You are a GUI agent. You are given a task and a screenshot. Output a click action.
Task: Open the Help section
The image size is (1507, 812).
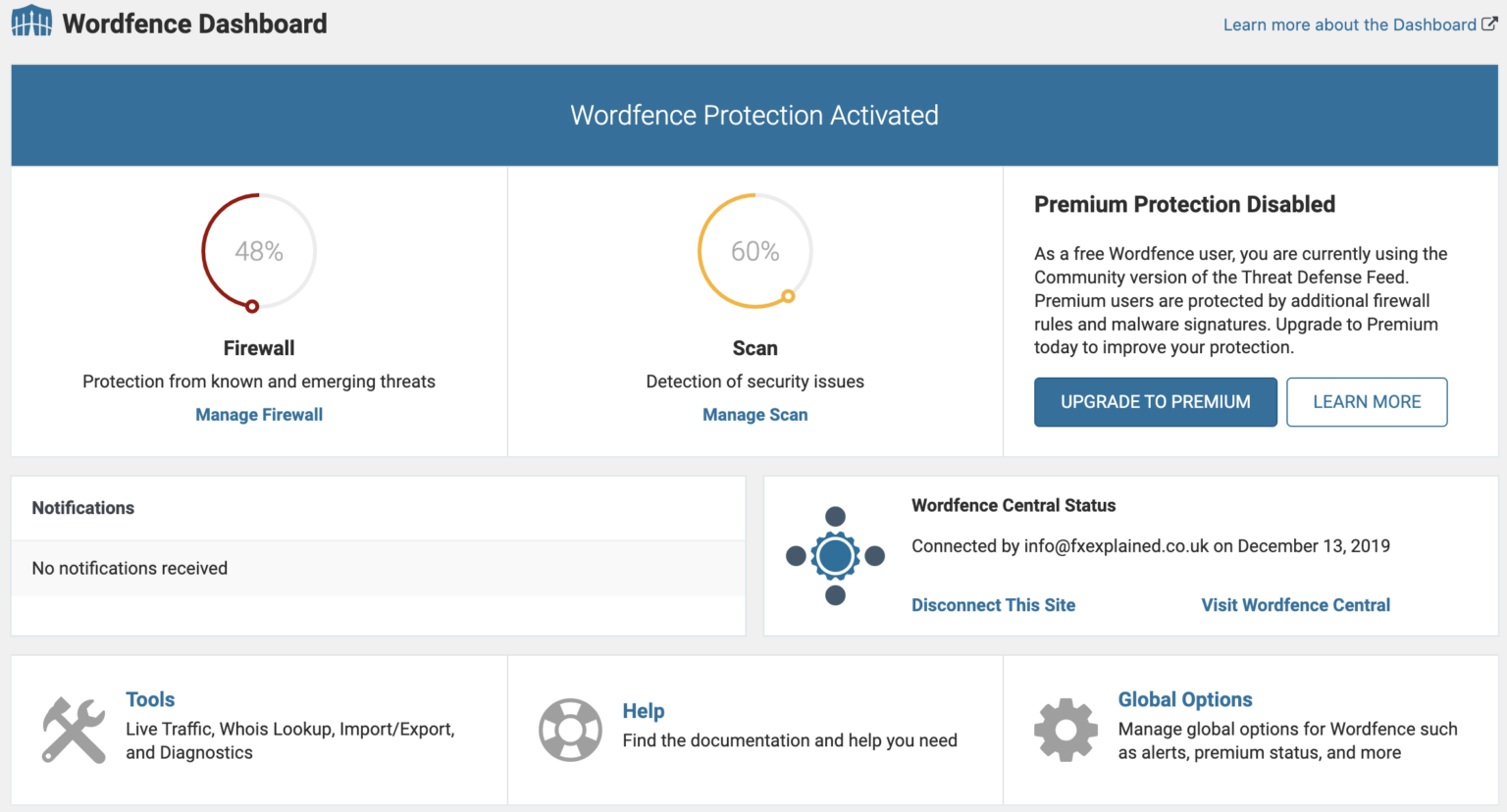point(643,710)
